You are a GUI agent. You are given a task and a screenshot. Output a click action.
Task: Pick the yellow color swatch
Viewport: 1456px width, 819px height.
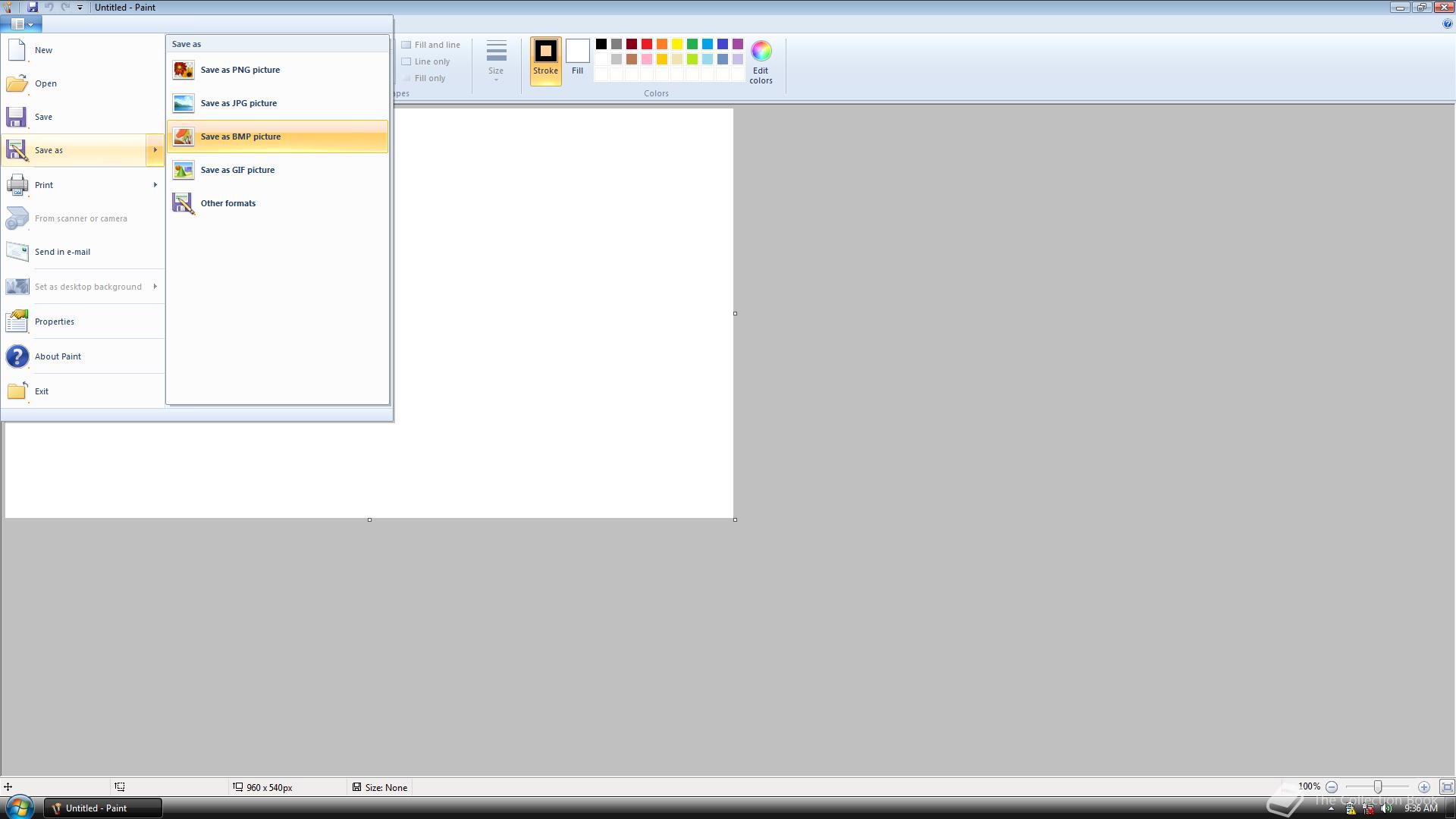click(677, 44)
